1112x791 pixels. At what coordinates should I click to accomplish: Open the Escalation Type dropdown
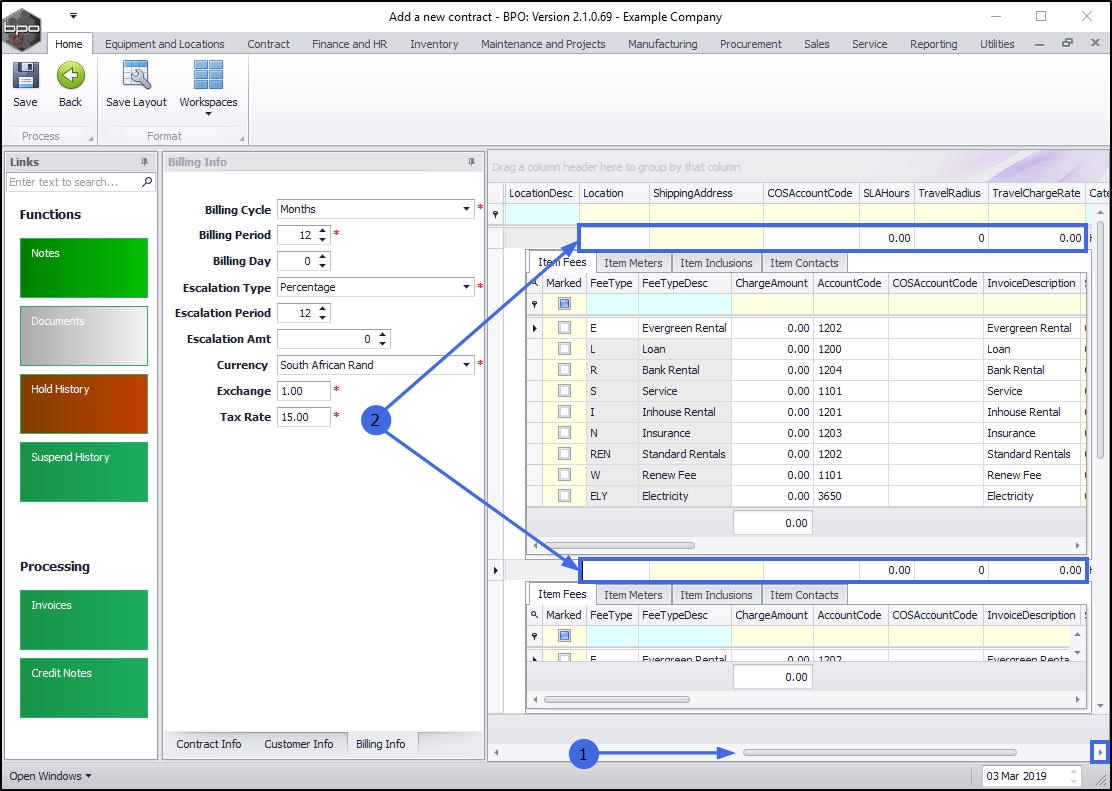tap(467, 288)
